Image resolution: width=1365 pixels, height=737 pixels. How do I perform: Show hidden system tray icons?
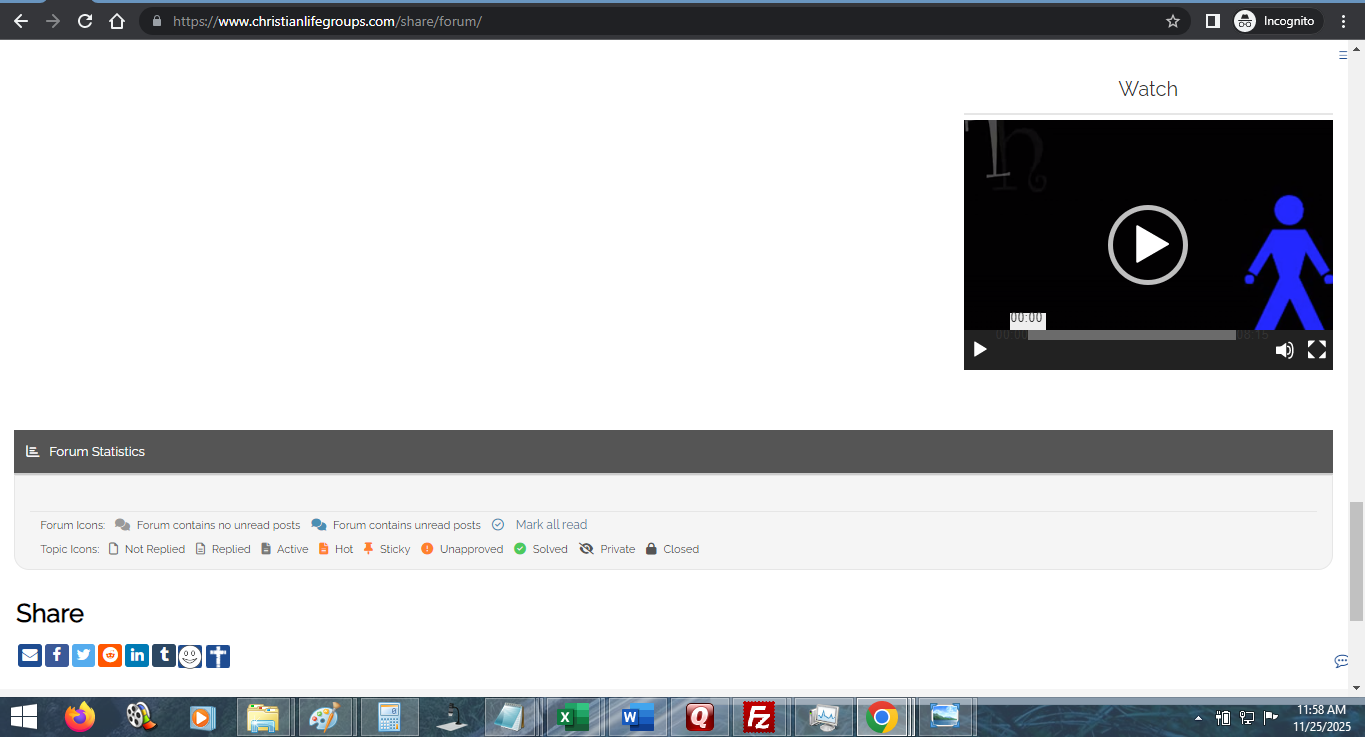[x=1198, y=718]
